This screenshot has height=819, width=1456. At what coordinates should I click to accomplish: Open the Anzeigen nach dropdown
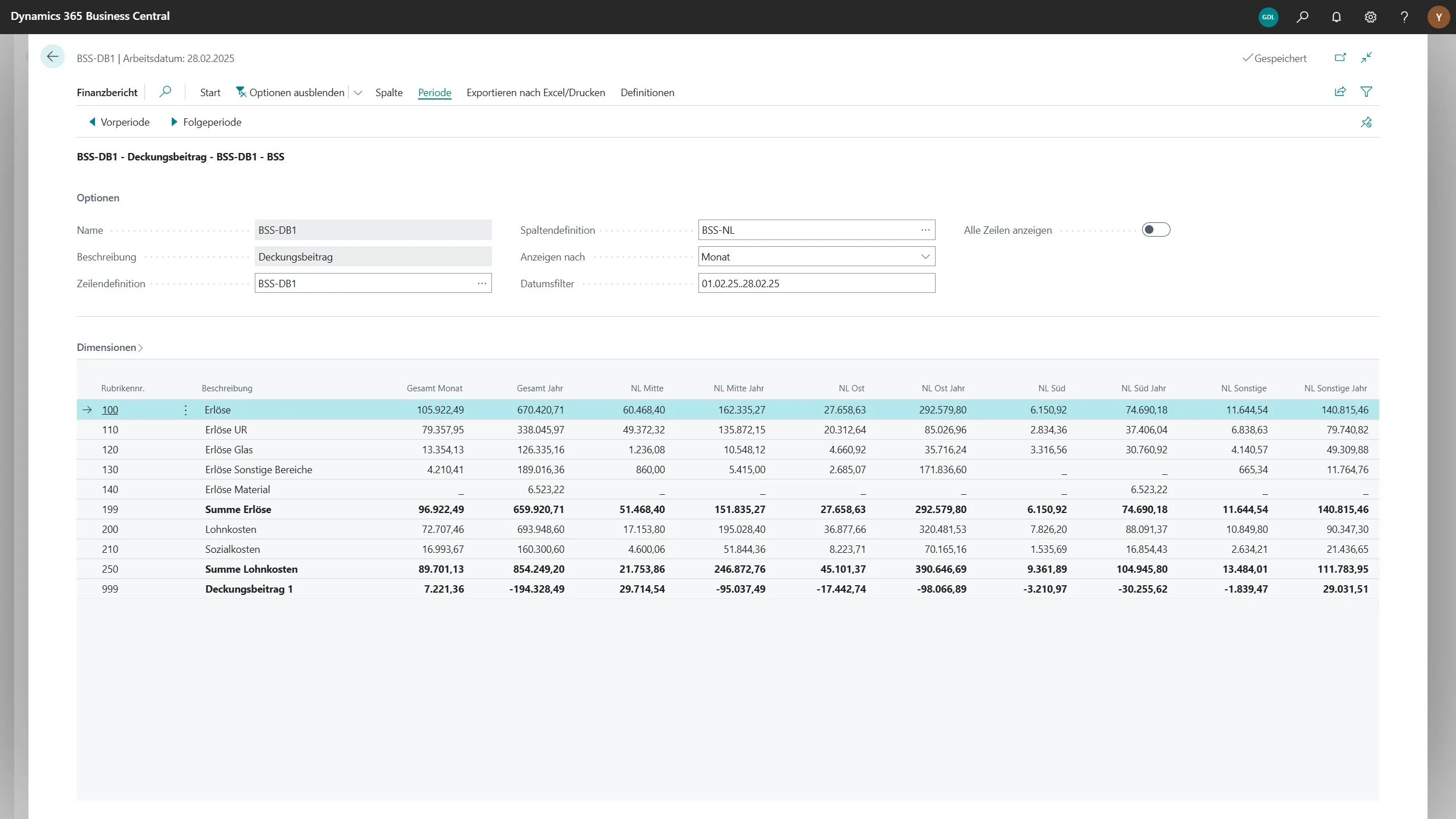(x=816, y=257)
